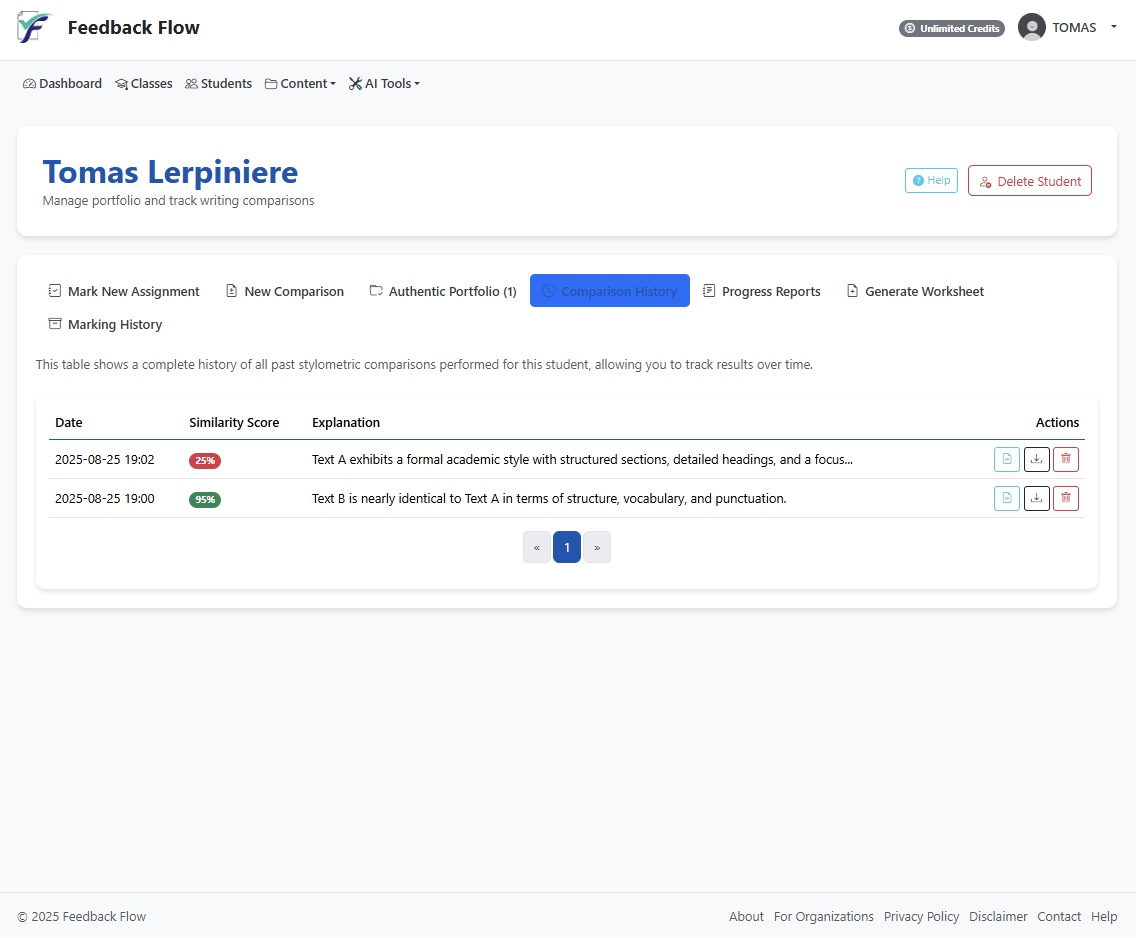Open the Privacy Policy footer link
The height and width of the screenshot is (938, 1136).
pos(921,916)
